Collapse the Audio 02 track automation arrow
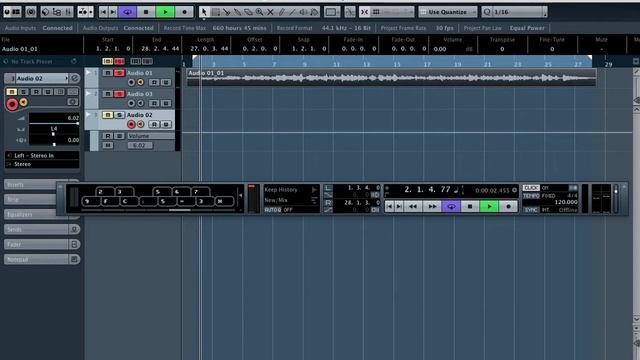Screen dimensions: 640x360 (x=88, y=115)
